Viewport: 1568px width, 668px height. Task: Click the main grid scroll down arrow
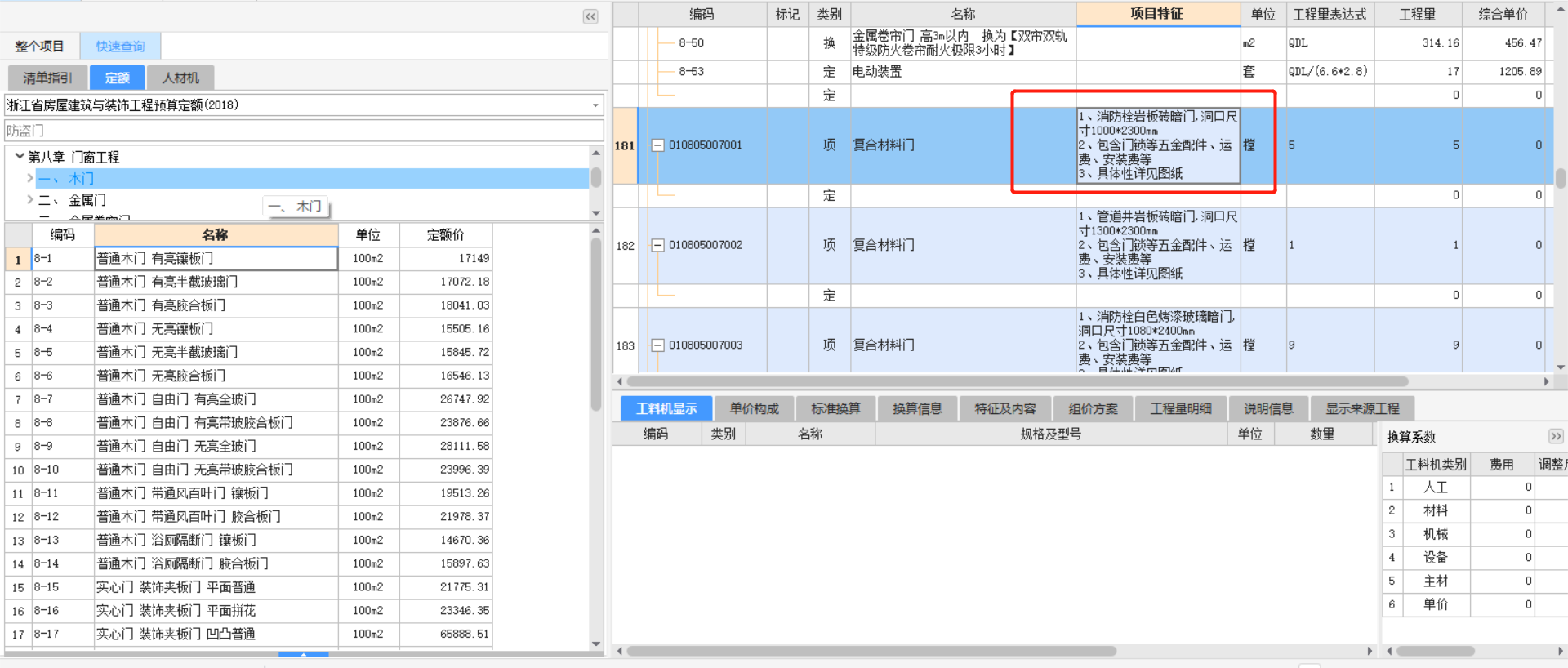[x=1561, y=367]
